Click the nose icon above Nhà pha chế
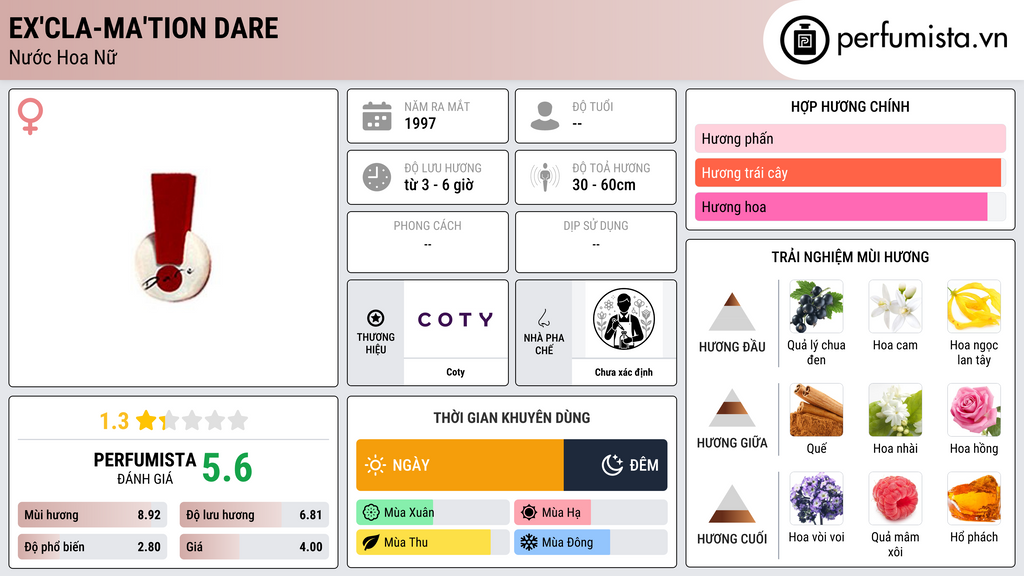 543,318
